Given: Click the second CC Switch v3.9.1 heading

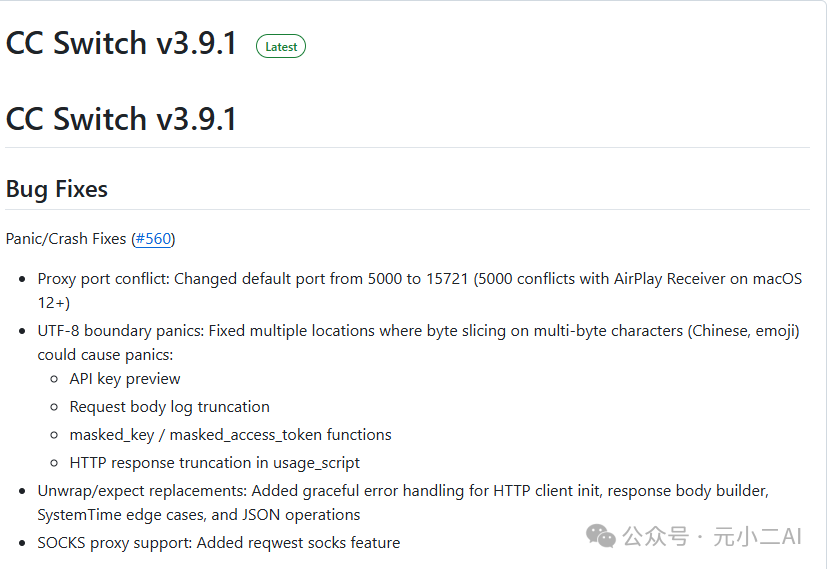Looking at the screenshot, I should click(x=121, y=119).
